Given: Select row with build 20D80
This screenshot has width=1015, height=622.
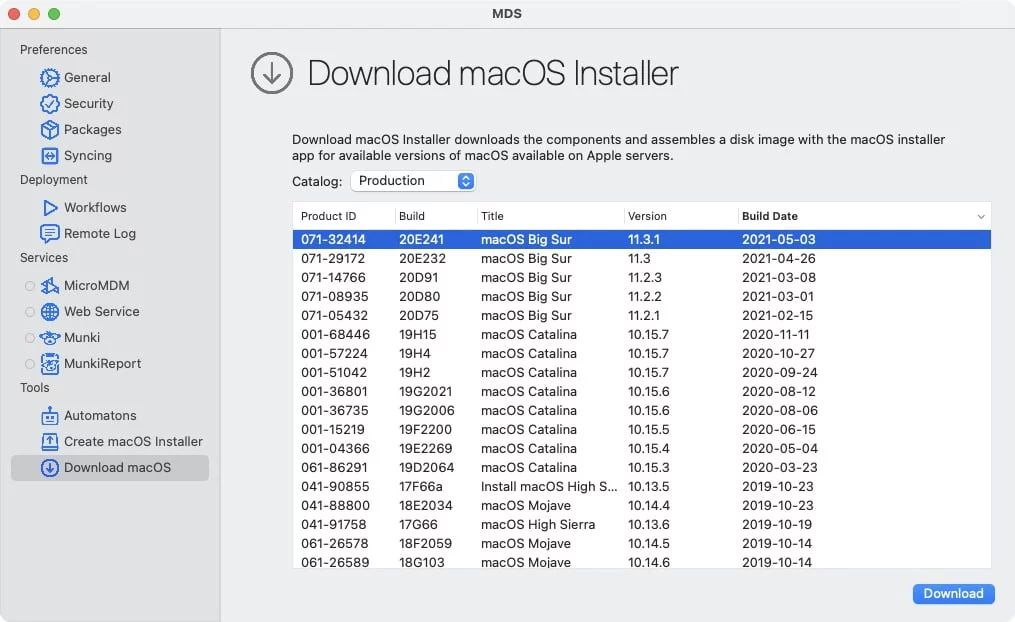Looking at the screenshot, I should coord(641,296).
